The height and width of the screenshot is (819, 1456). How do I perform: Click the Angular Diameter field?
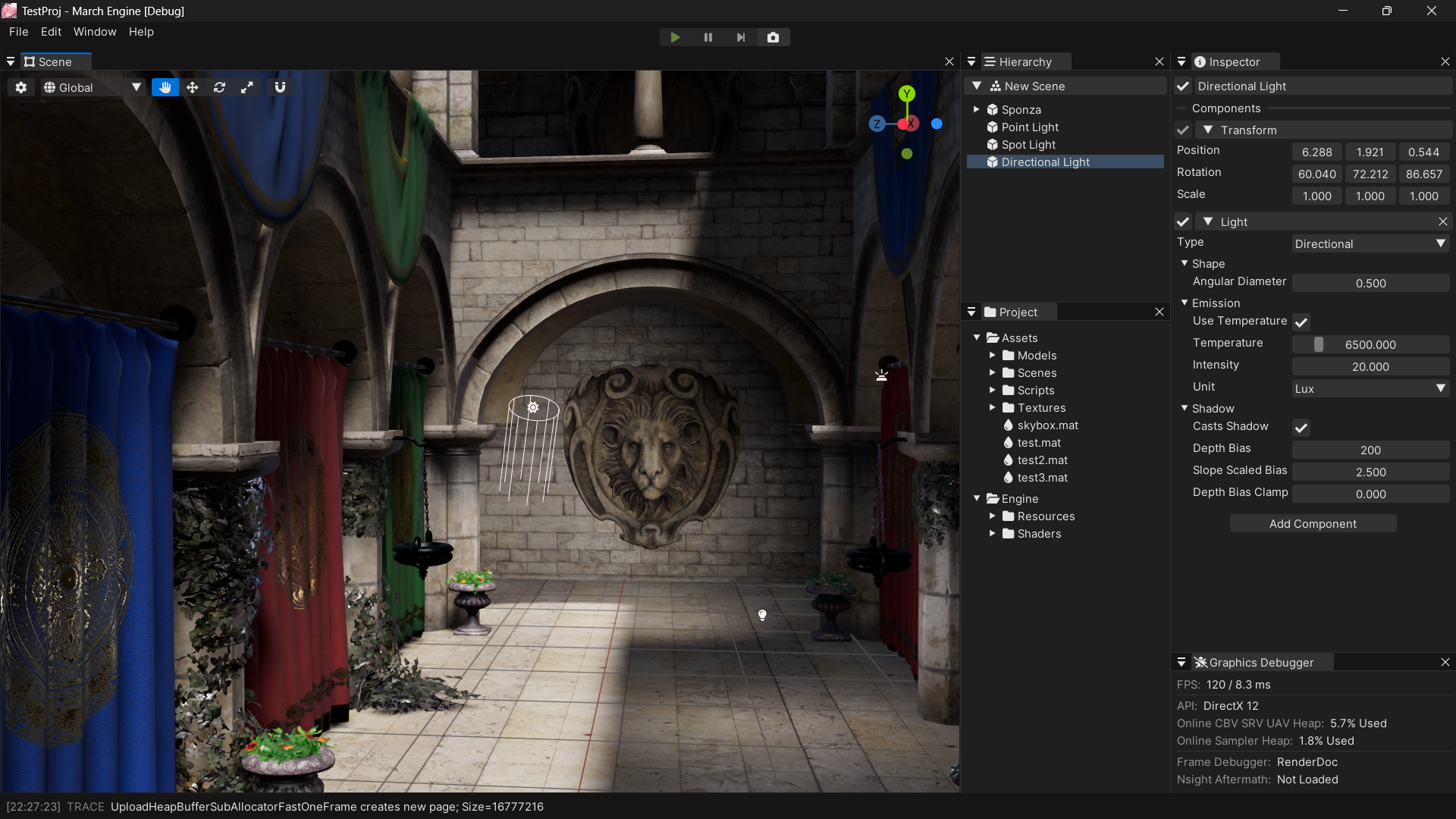pos(1371,283)
